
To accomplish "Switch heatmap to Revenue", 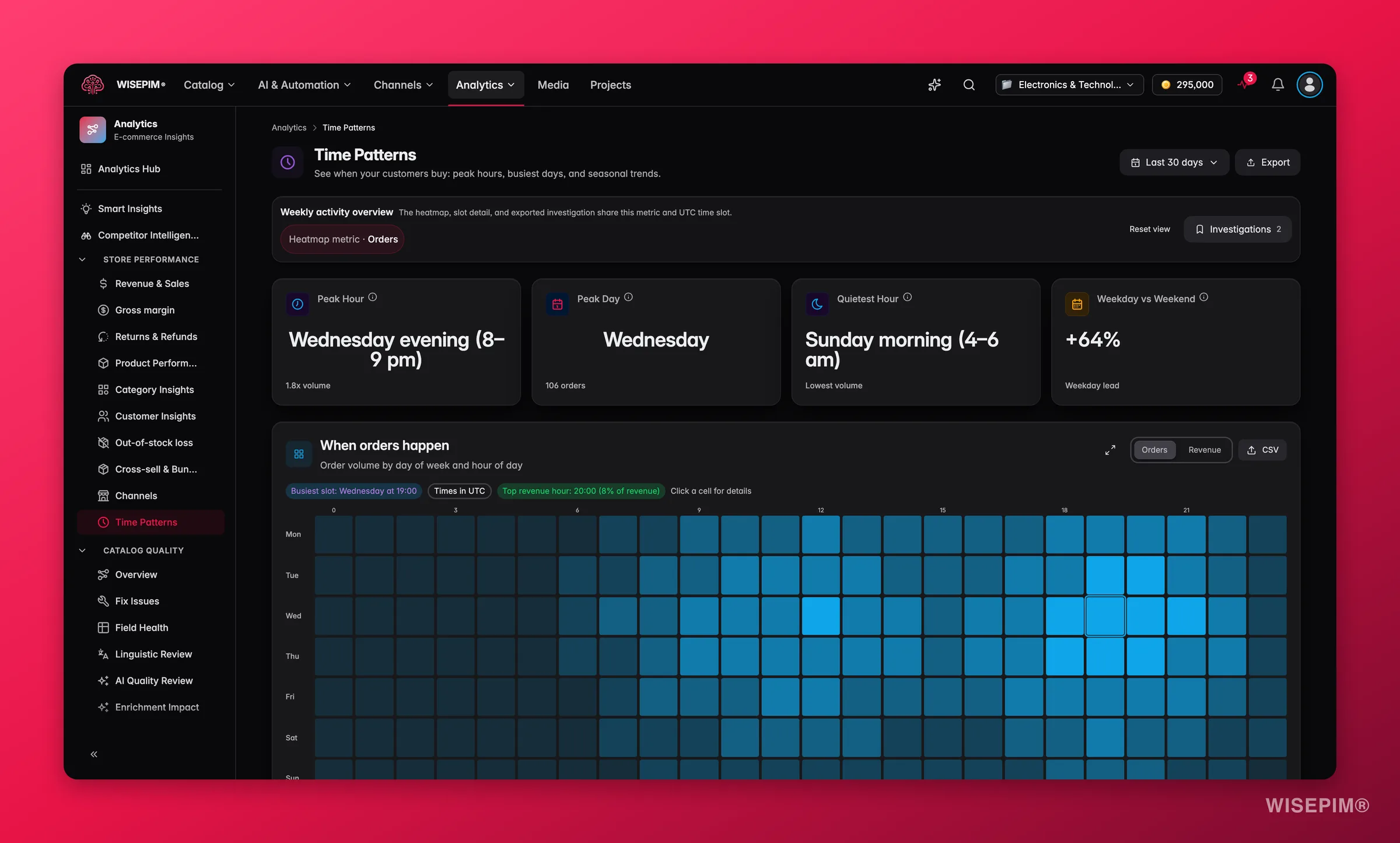I will (1204, 450).
